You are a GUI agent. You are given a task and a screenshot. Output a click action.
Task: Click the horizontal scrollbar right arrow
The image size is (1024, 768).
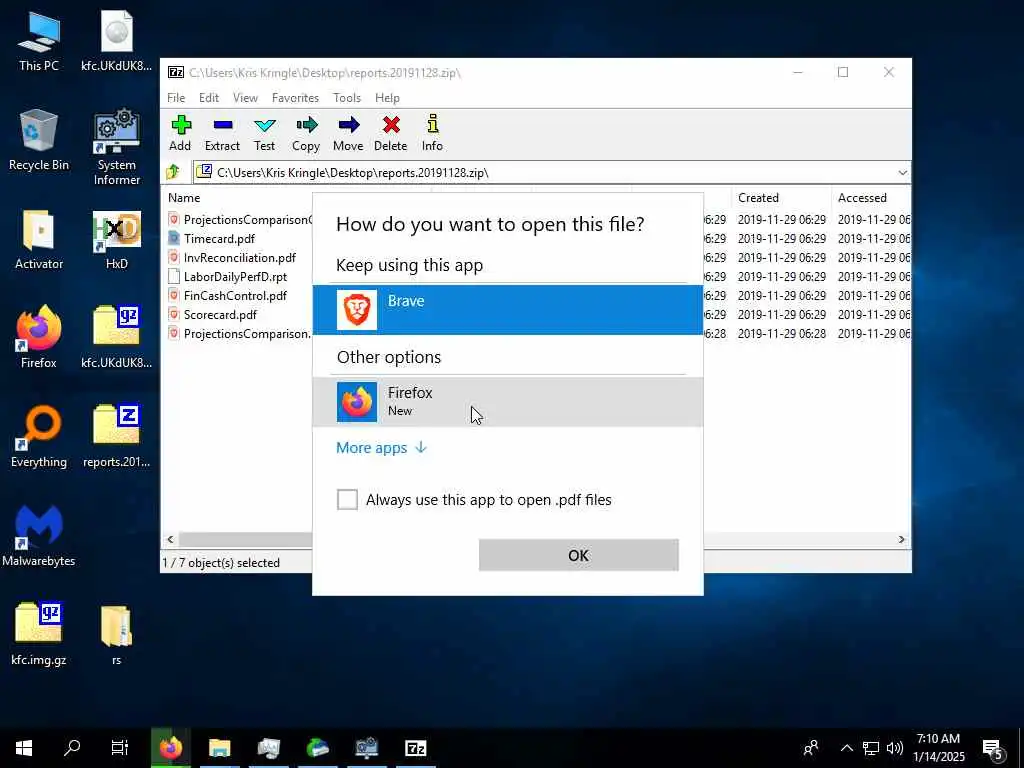[x=901, y=539]
